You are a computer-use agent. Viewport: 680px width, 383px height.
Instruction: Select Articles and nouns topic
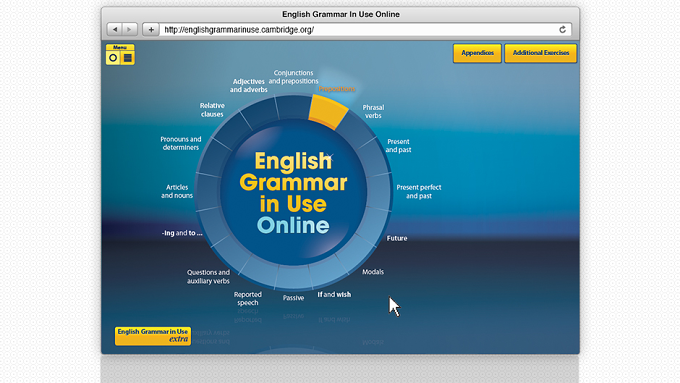click(177, 191)
